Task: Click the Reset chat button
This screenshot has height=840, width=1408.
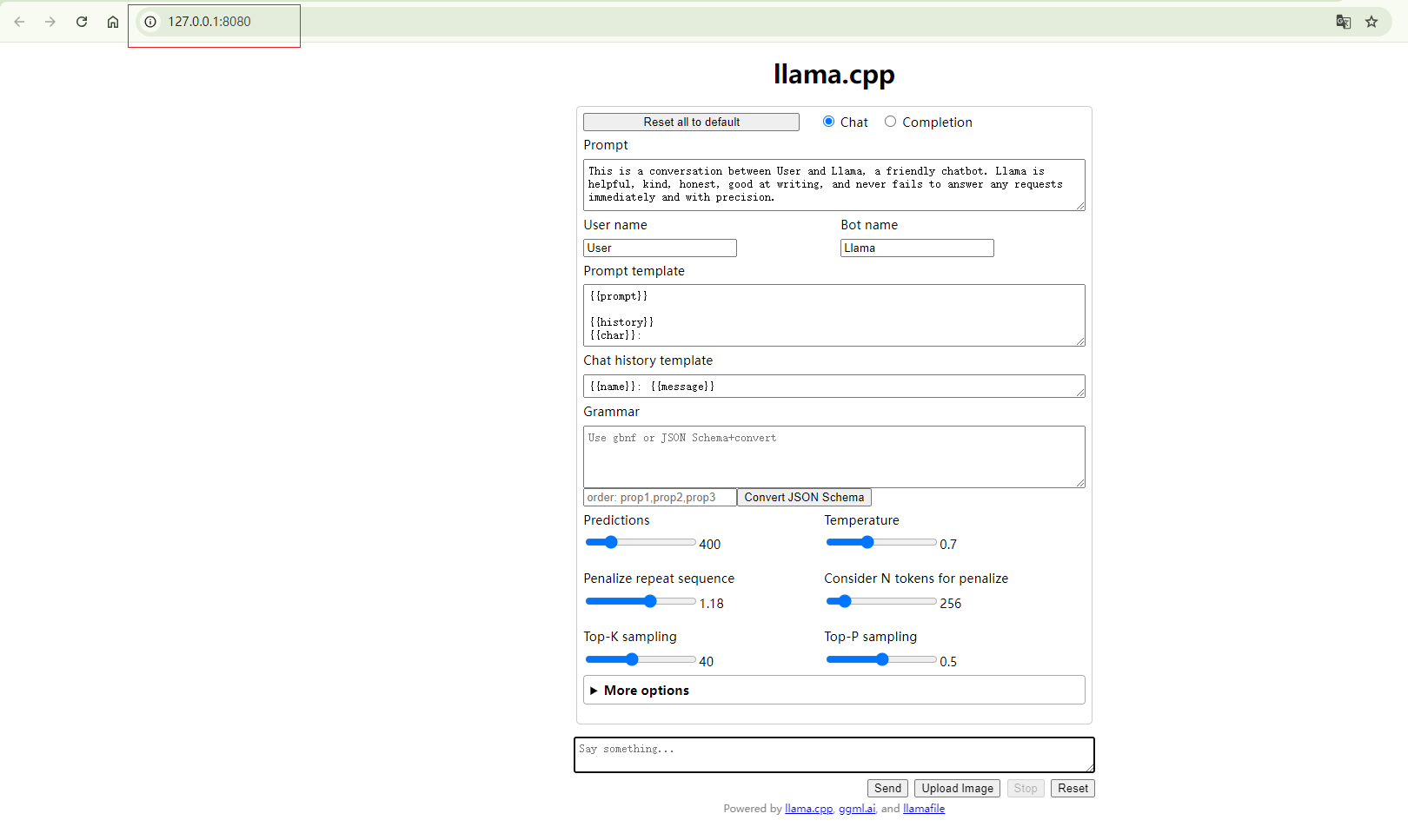Action: click(x=1073, y=788)
